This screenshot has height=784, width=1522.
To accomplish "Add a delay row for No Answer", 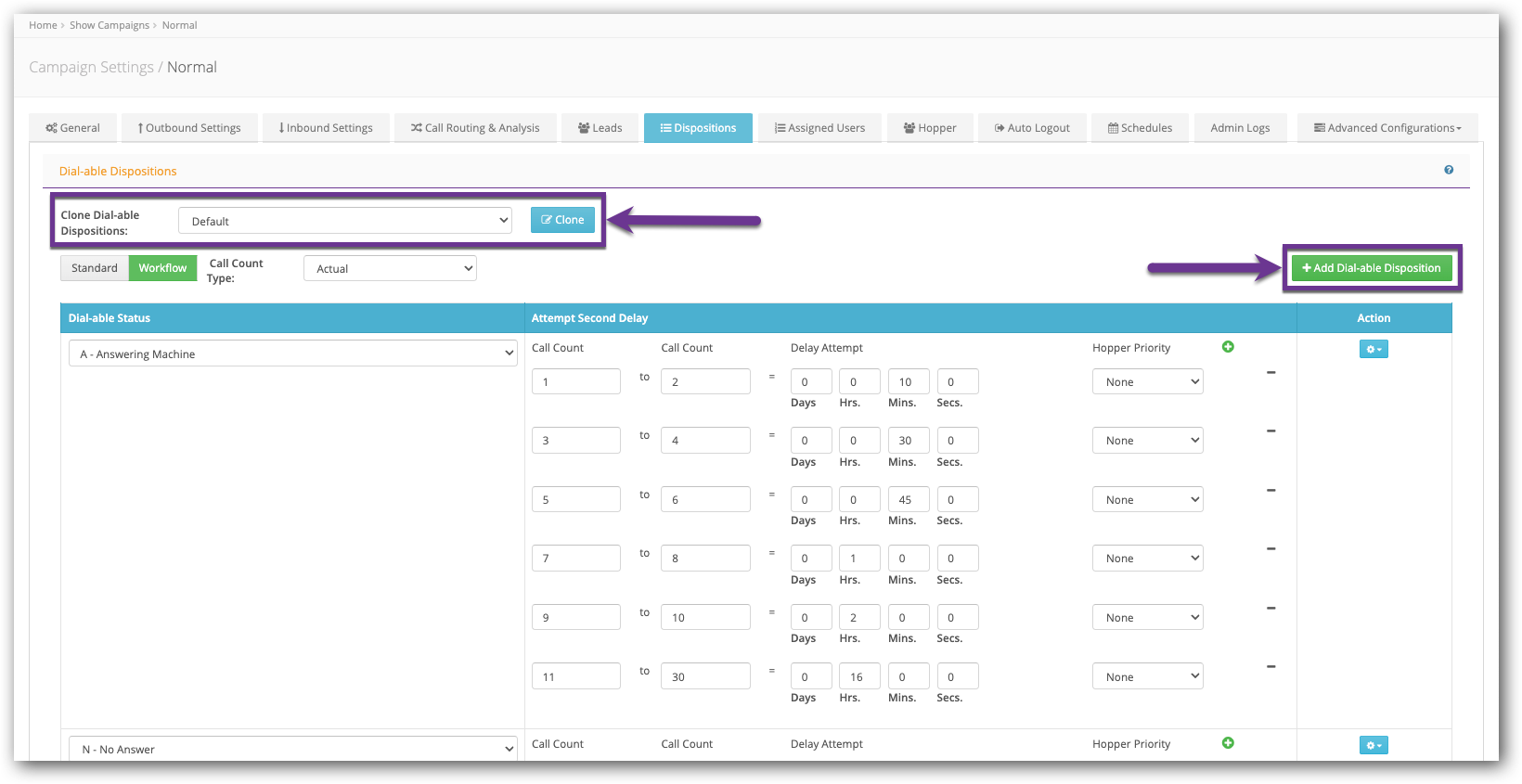I will (x=1228, y=743).
